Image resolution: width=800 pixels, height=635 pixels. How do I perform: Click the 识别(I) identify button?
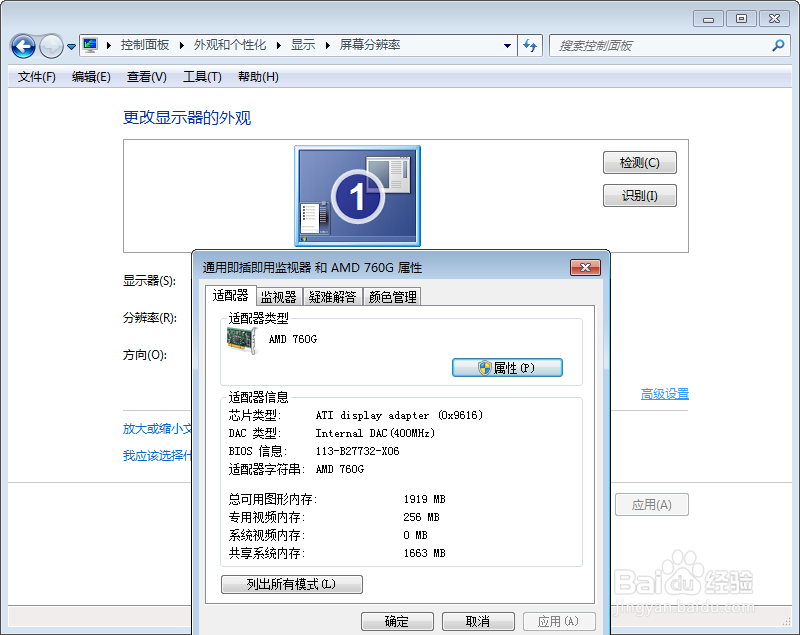[640, 195]
